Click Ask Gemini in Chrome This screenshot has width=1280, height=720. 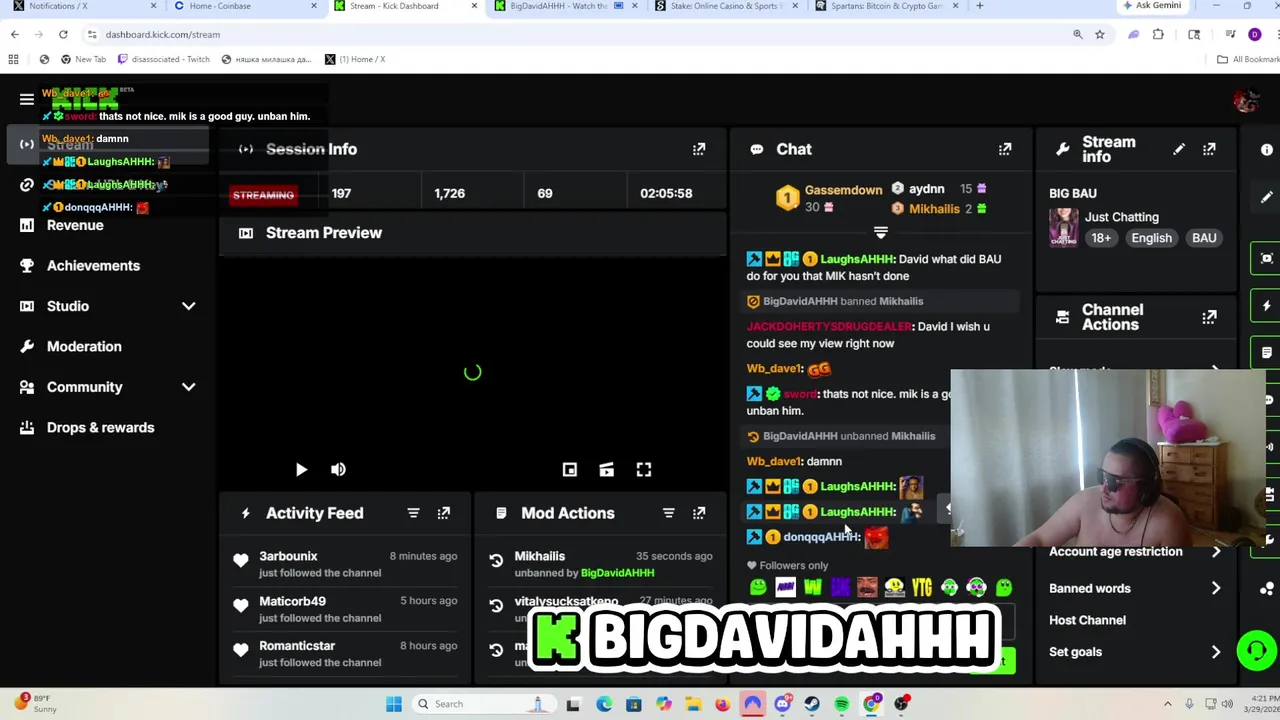(x=1151, y=6)
